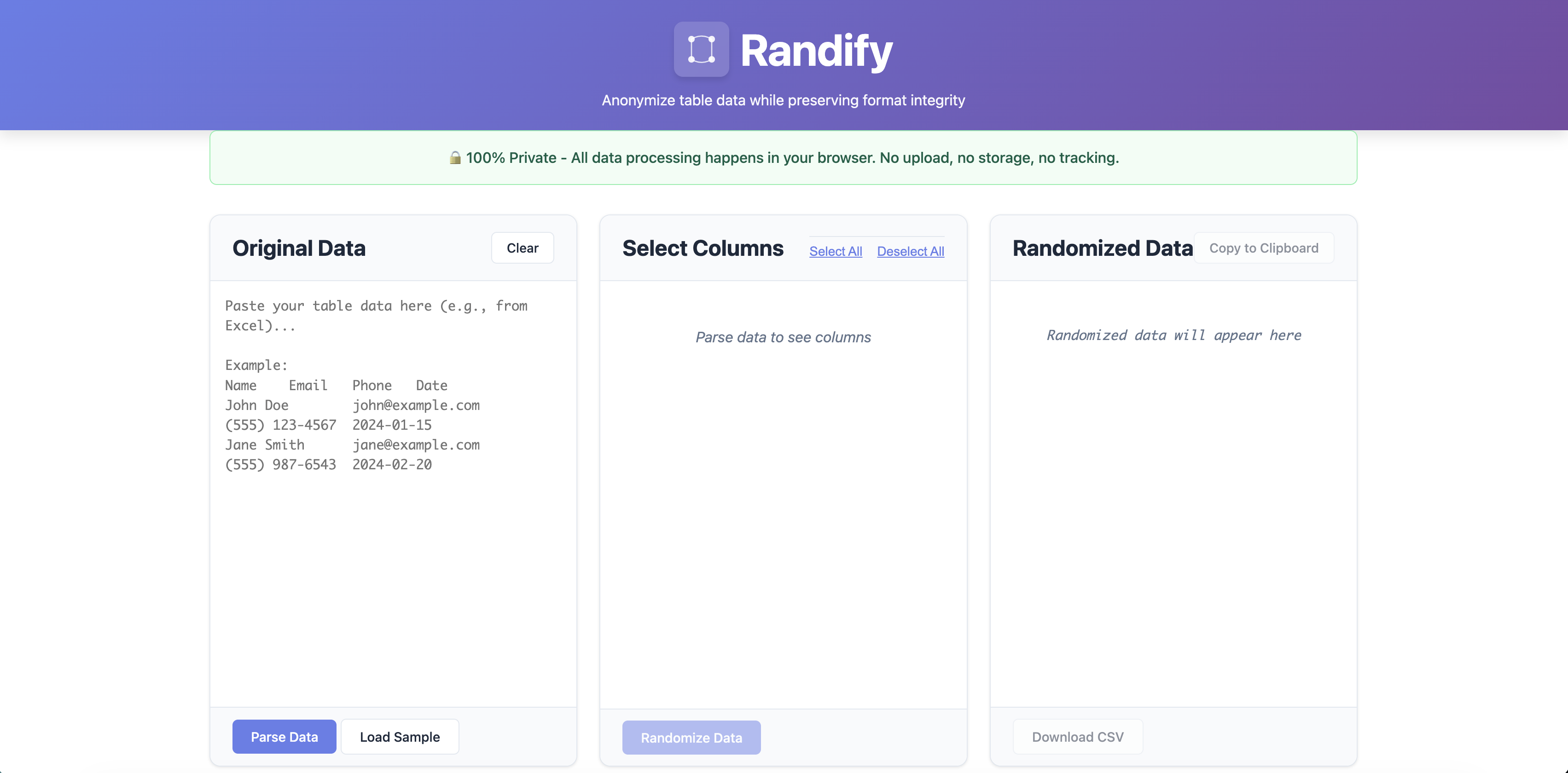Image resolution: width=1568 pixels, height=773 pixels.
Task: Click the 'Original Data' heading
Action: point(299,248)
